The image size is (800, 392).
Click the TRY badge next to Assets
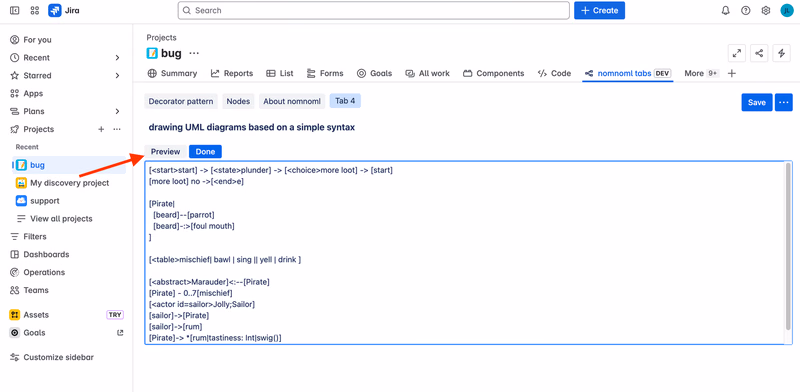[115, 315]
